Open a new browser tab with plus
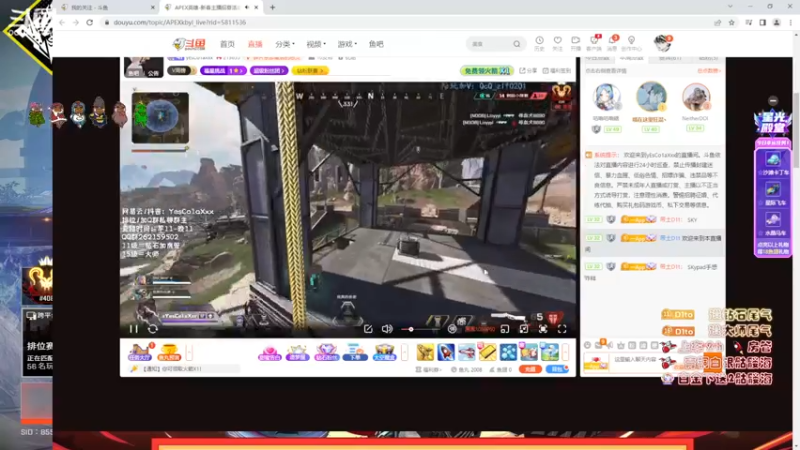This screenshot has height=450, width=800. [272, 8]
